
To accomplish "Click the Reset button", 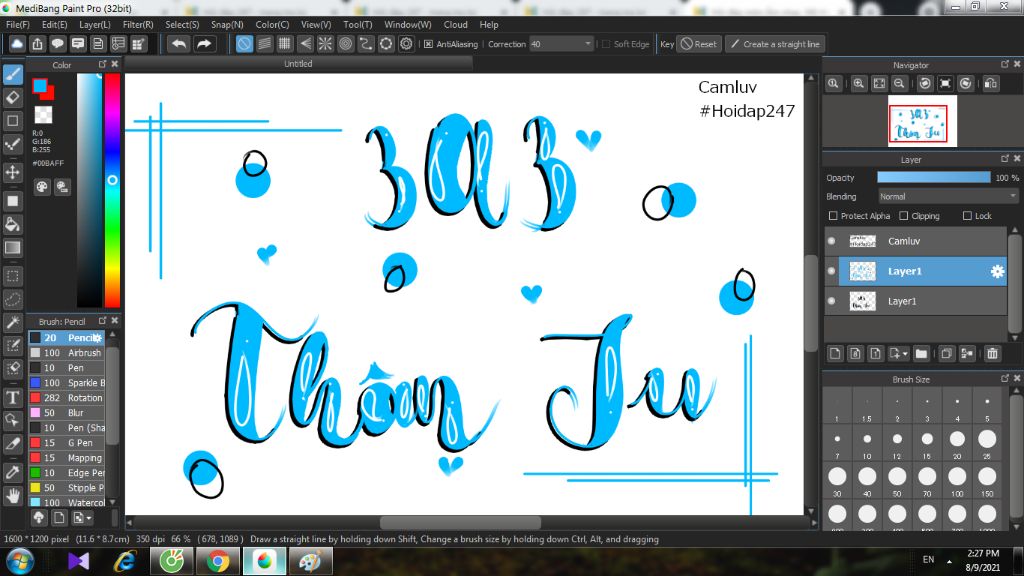I will pyautogui.click(x=699, y=44).
